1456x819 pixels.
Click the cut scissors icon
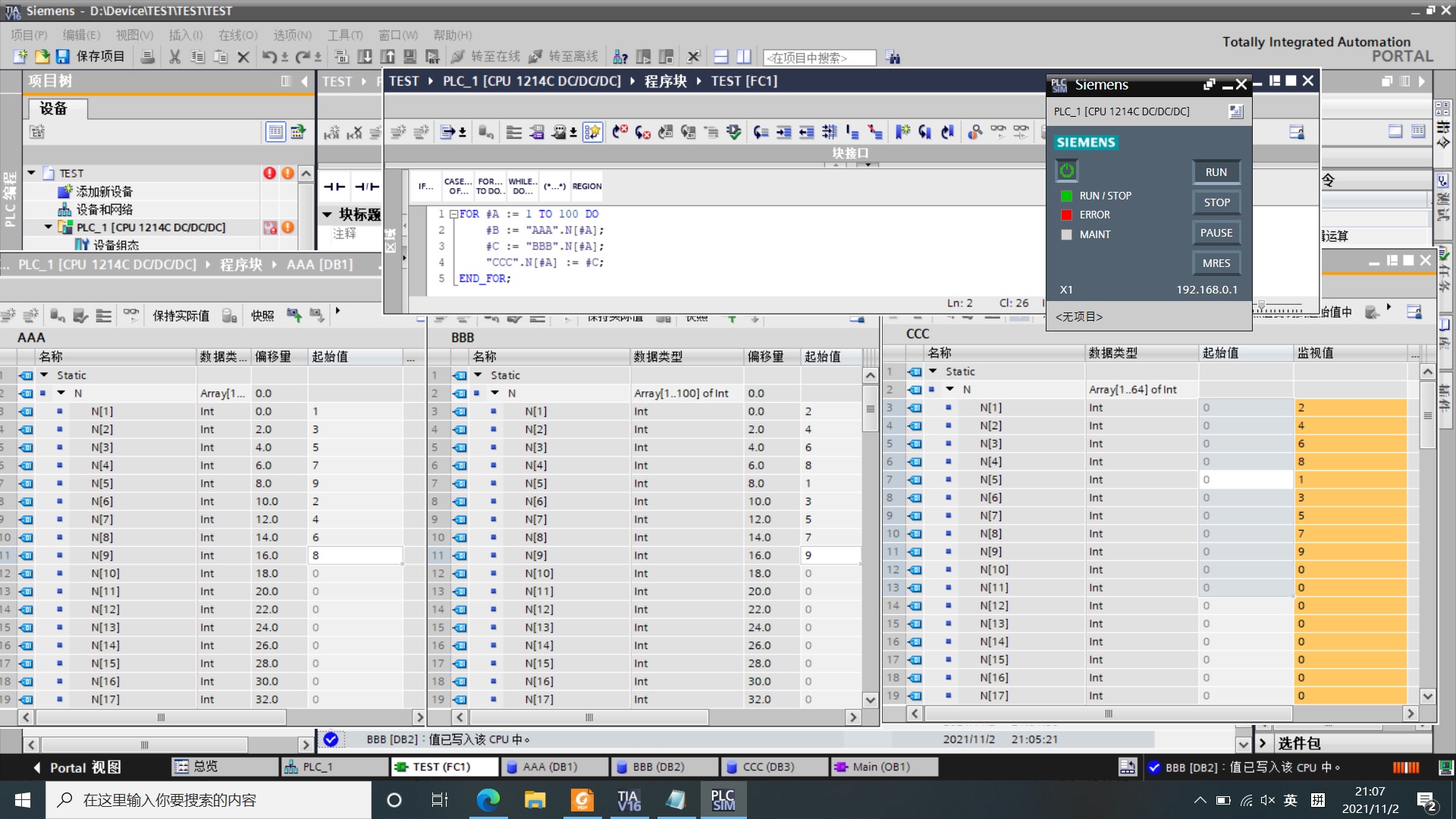pos(175,57)
